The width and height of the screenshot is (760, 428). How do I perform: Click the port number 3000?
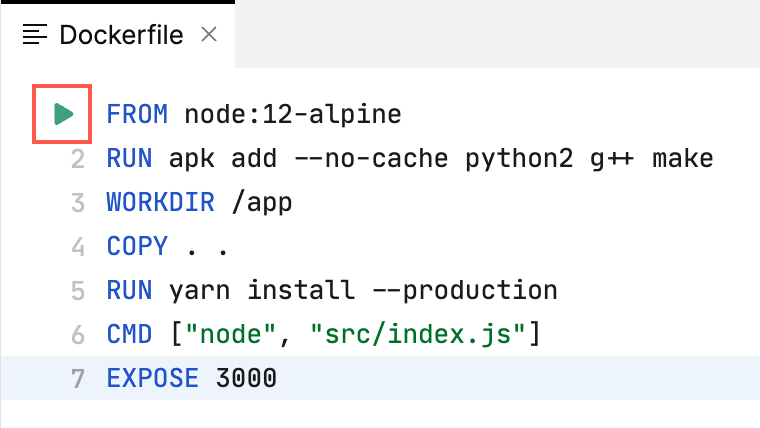click(x=246, y=379)
